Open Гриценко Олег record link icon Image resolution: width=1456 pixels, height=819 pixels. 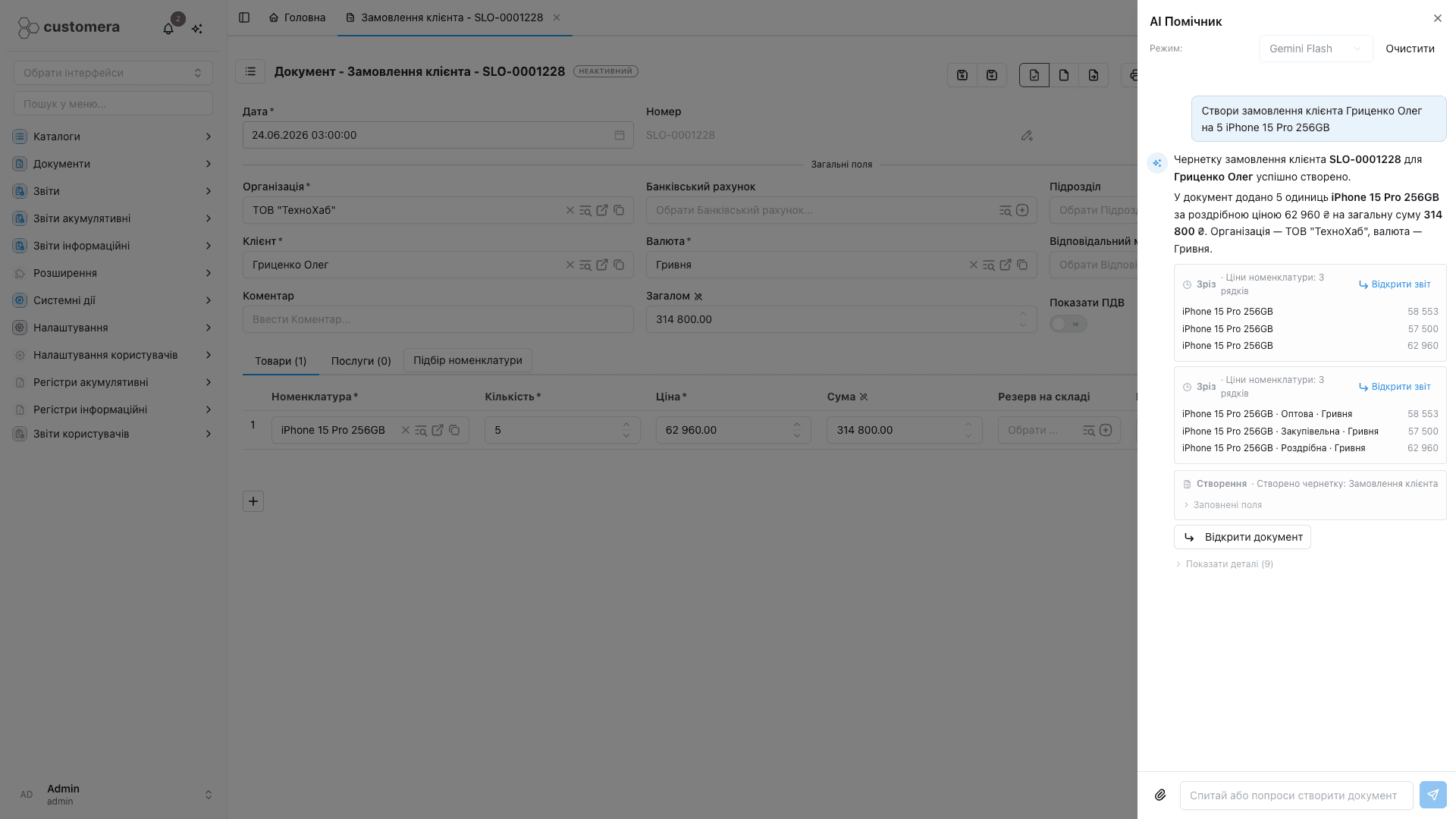pos(602,265)
